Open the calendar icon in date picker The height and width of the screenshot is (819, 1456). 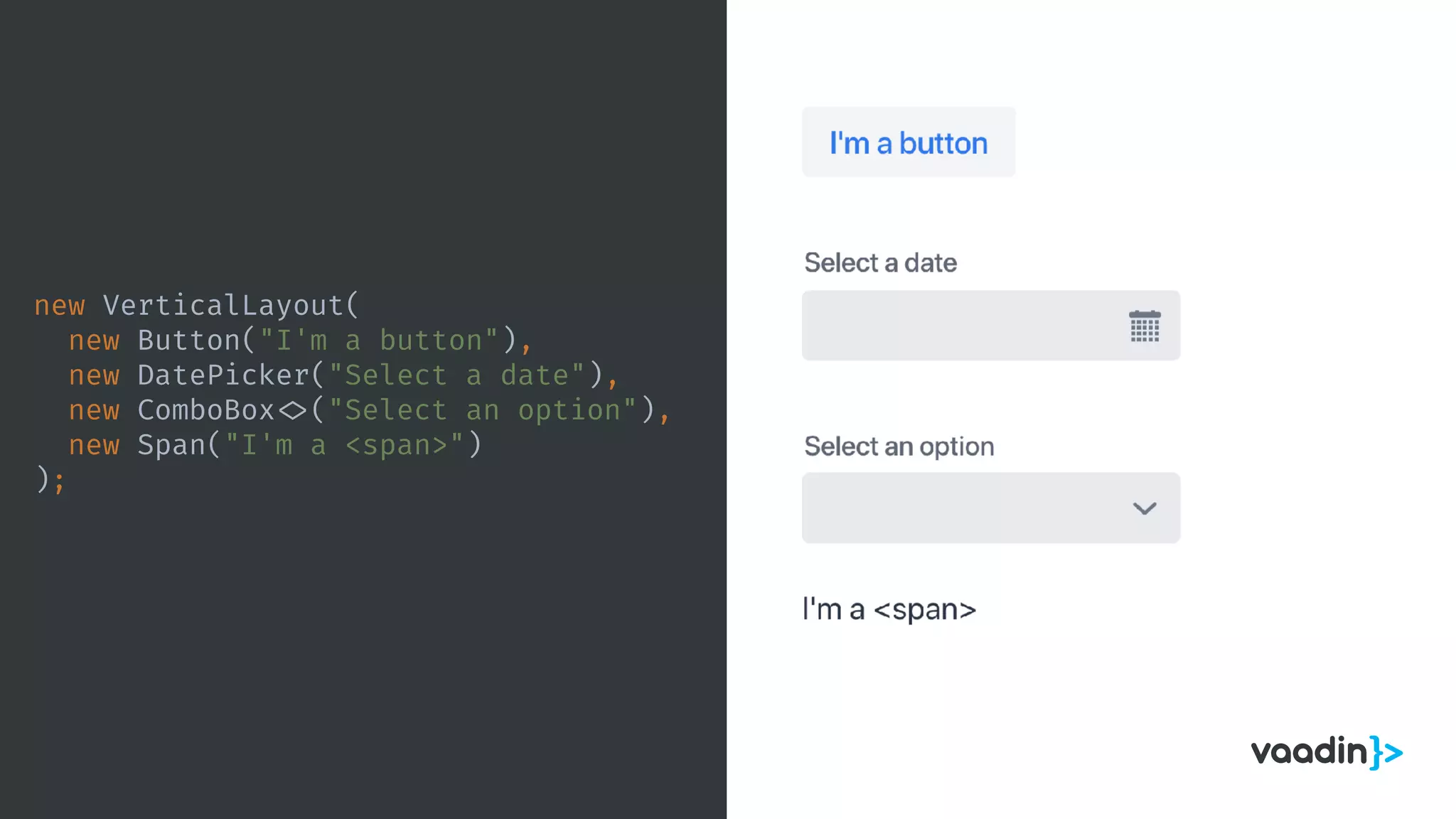(1145, 326)
